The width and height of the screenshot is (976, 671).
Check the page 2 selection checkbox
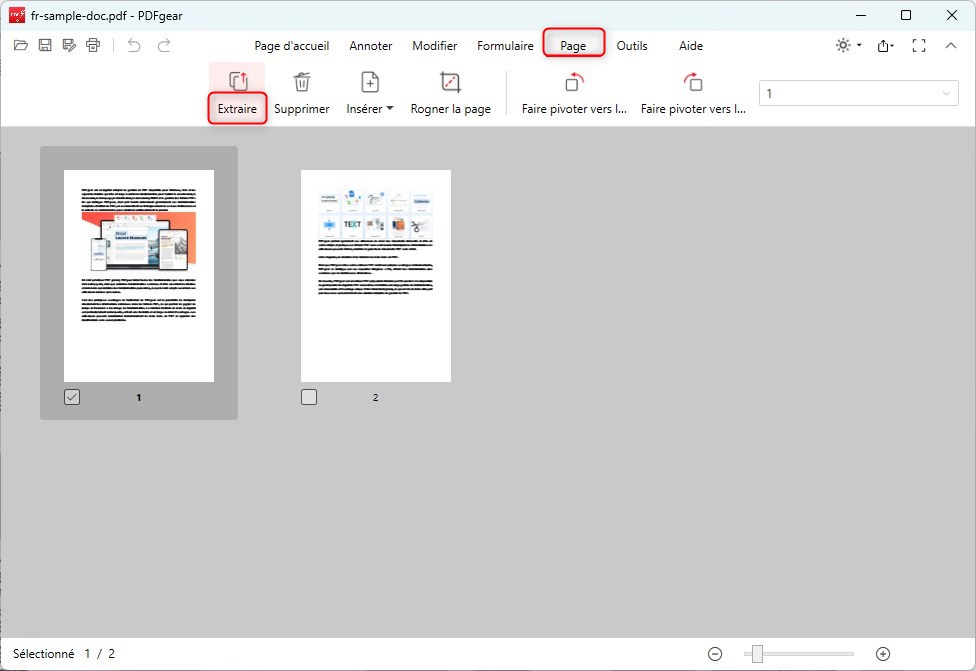308,396
